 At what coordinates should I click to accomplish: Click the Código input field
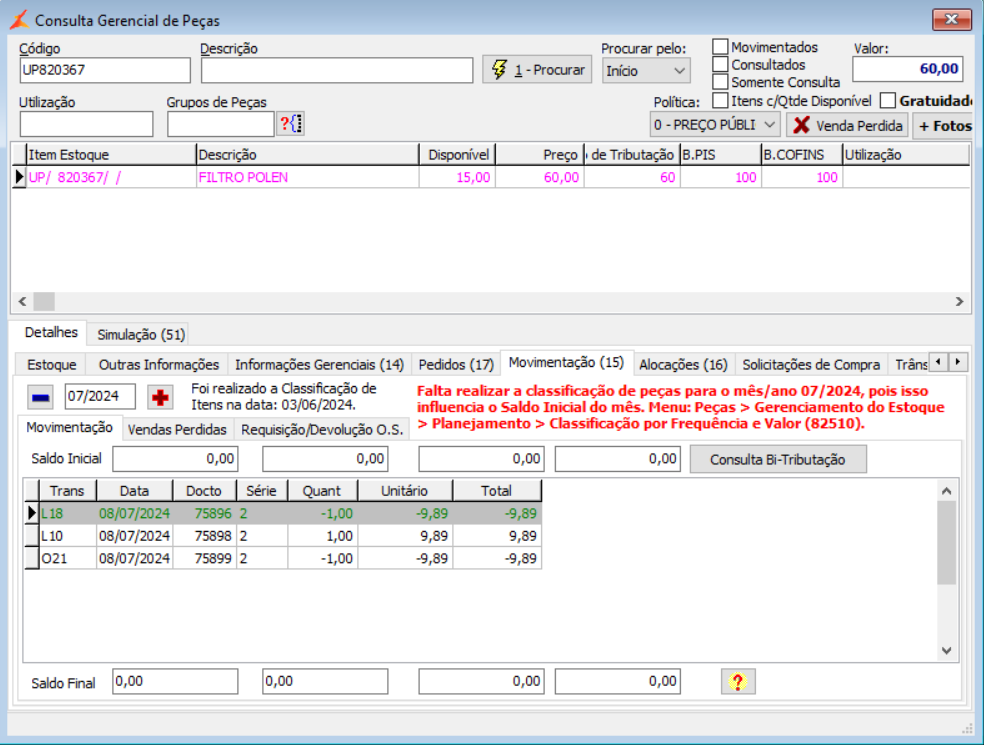click(x=105, y=70)
